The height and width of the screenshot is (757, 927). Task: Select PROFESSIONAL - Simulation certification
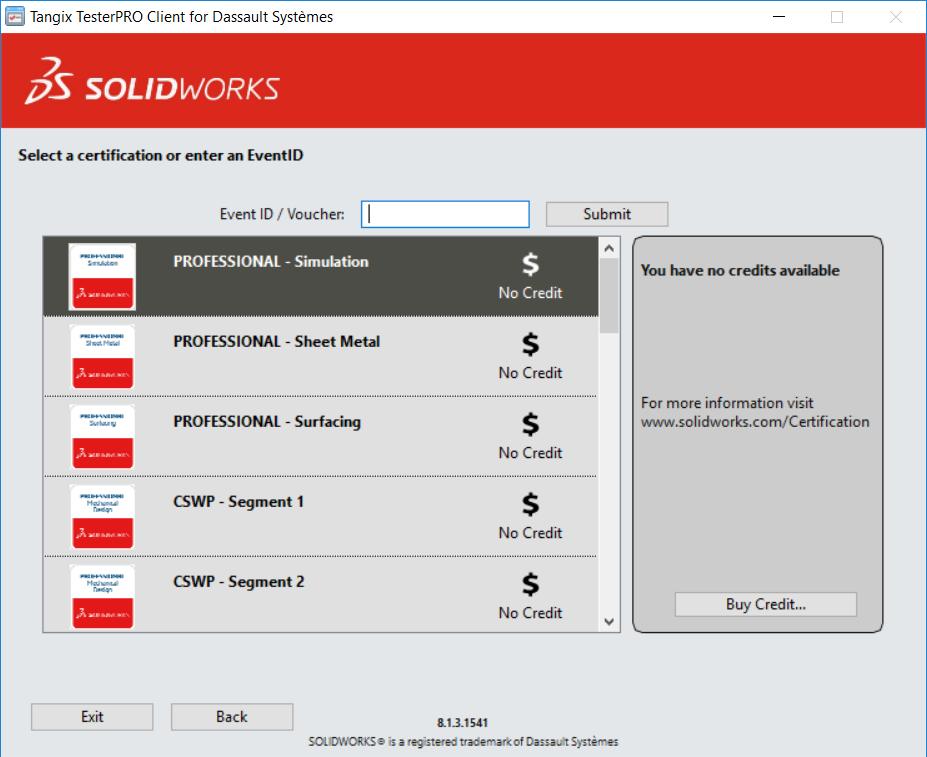320,276
